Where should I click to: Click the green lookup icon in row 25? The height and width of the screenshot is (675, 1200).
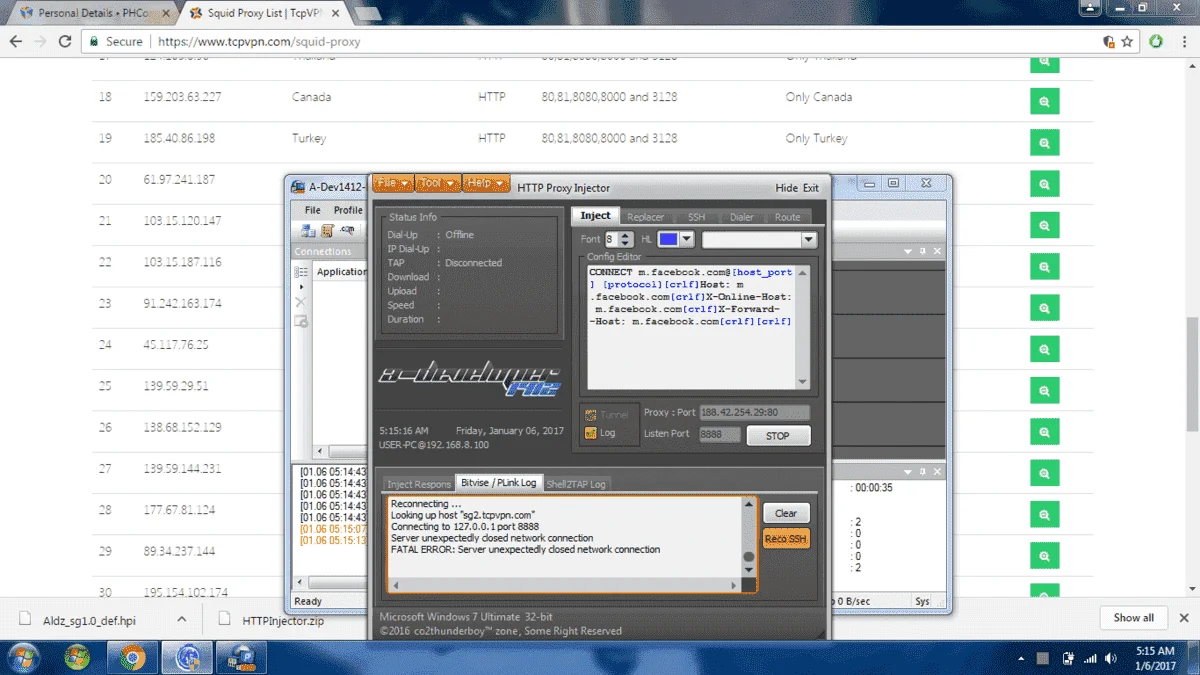(1044, 391)
